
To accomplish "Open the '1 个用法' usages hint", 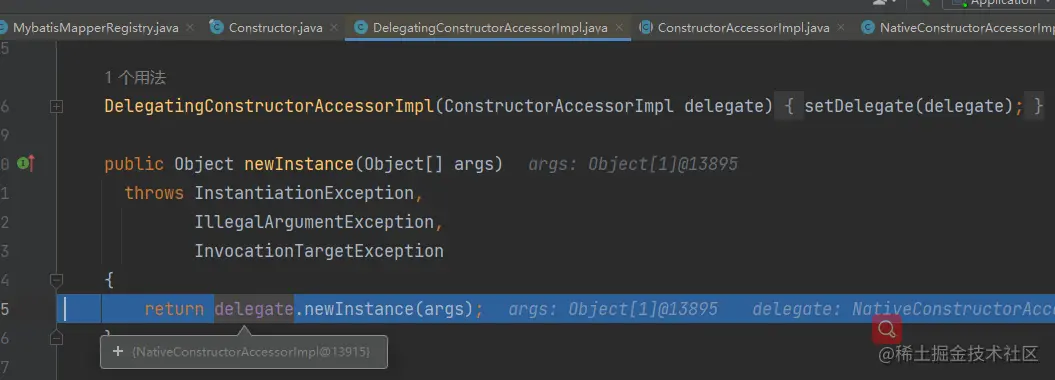I will (x=135, y=78).
